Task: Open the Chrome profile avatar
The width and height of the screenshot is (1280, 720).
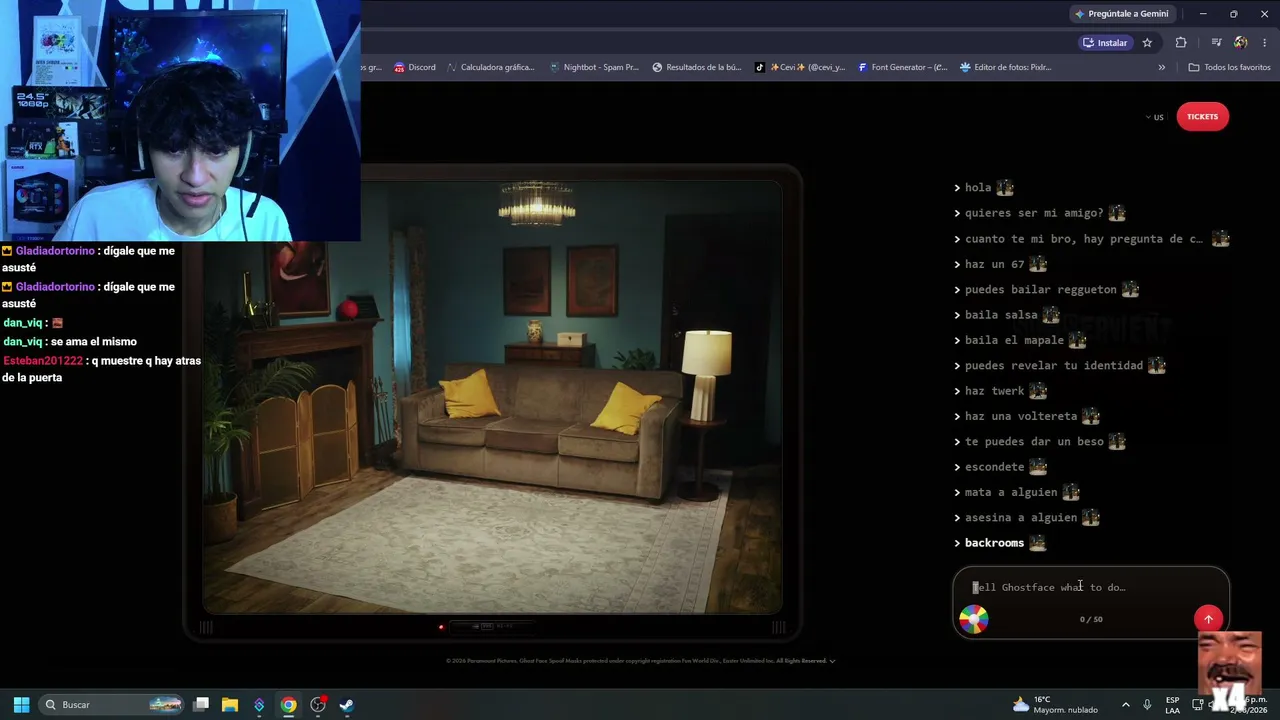Action: [1241, 43]
